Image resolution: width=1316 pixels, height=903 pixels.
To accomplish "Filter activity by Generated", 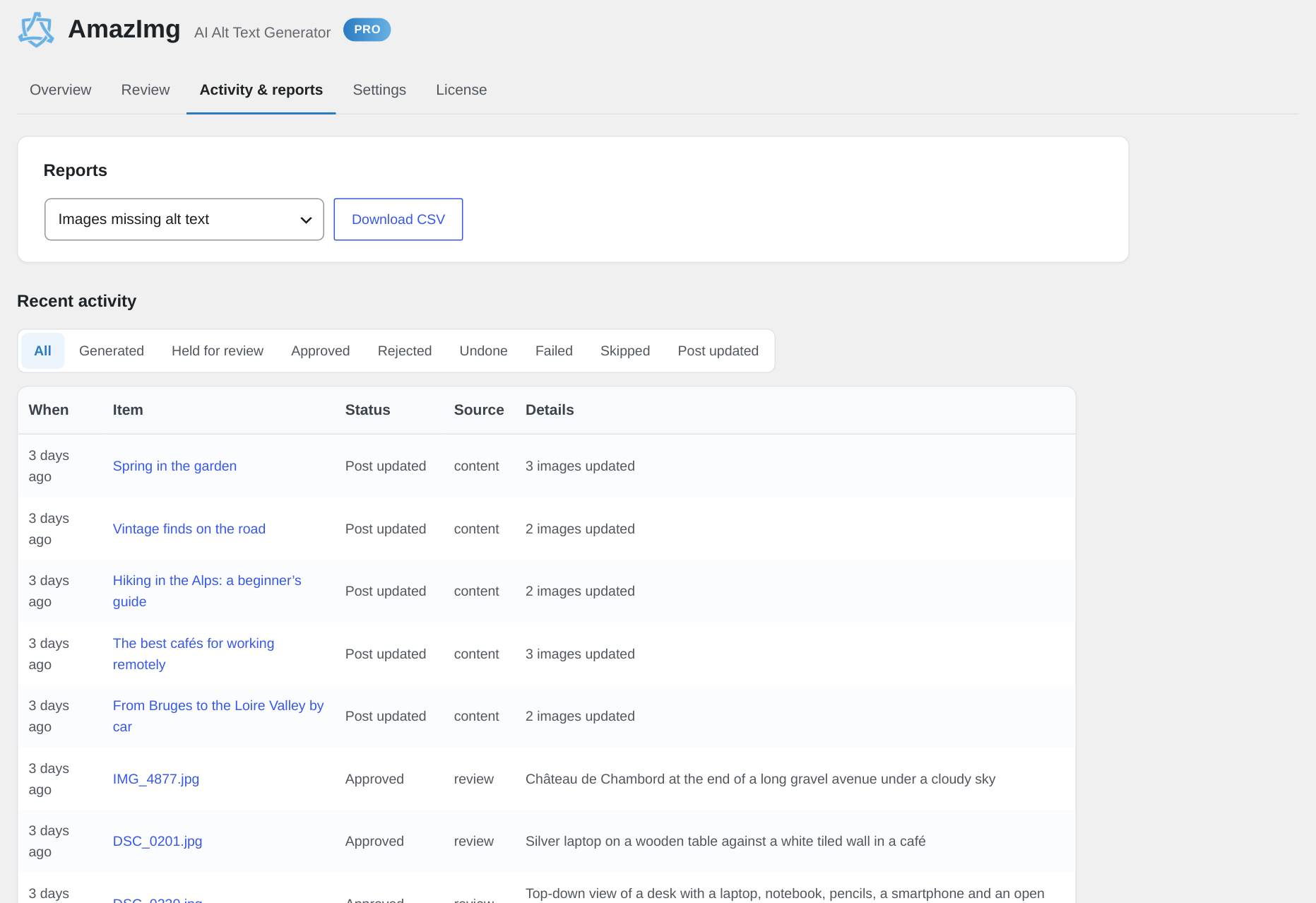I will [112, 350].
